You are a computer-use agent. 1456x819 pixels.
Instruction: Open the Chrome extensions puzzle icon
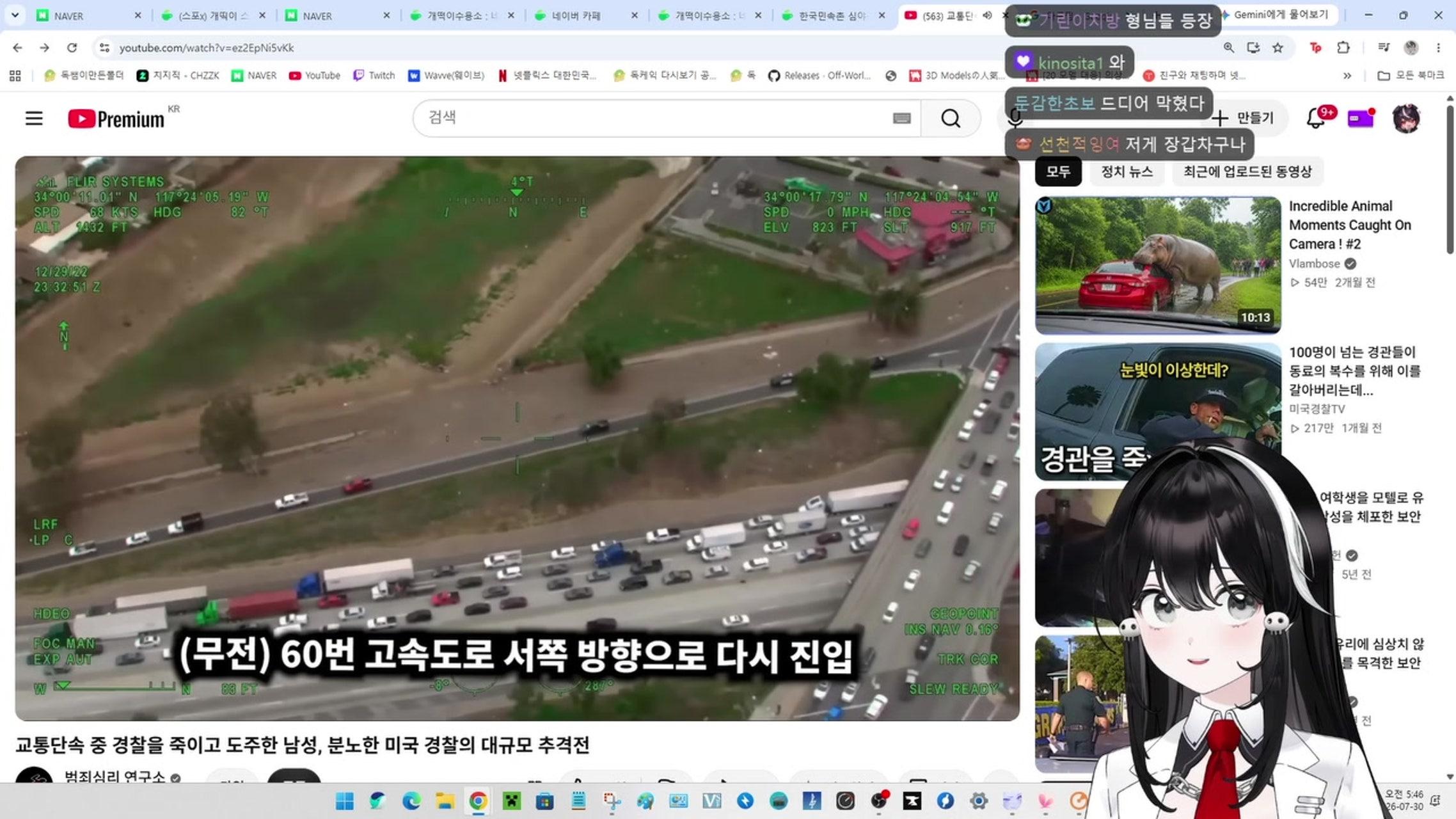pos(1343,47)
